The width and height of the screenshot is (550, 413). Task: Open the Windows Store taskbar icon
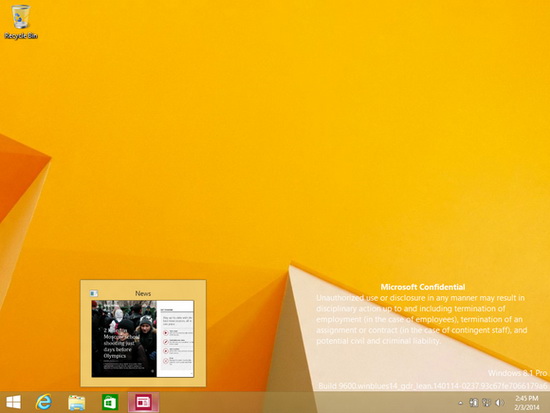(x=110, y=402)
